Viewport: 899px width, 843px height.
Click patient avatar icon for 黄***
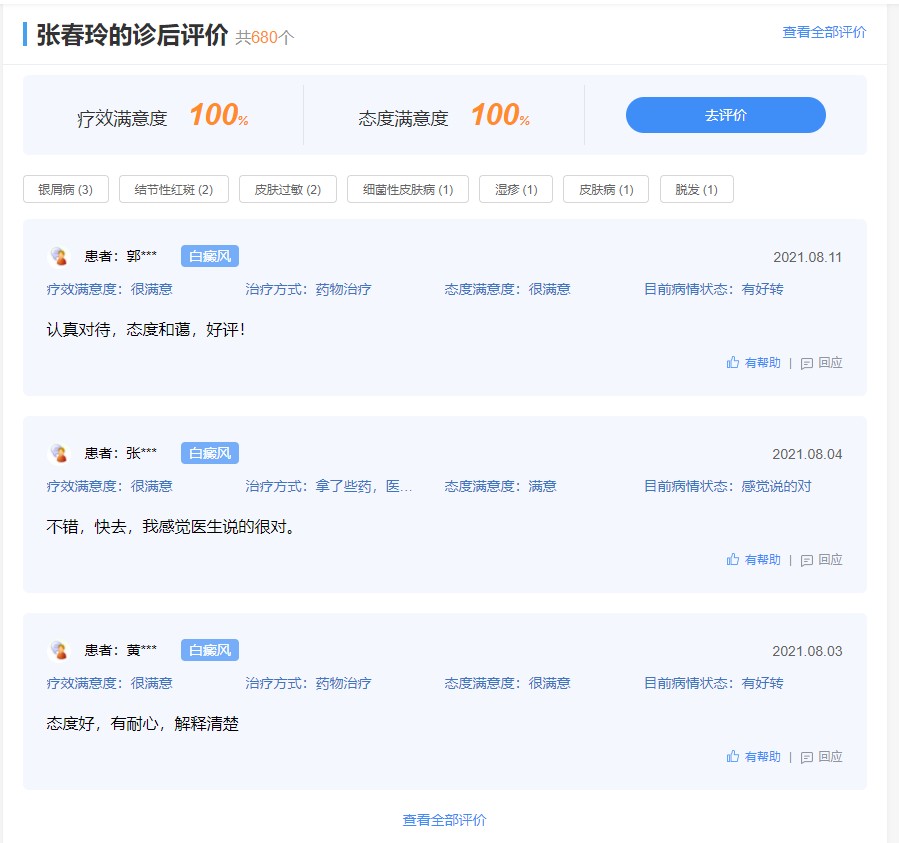59,651
